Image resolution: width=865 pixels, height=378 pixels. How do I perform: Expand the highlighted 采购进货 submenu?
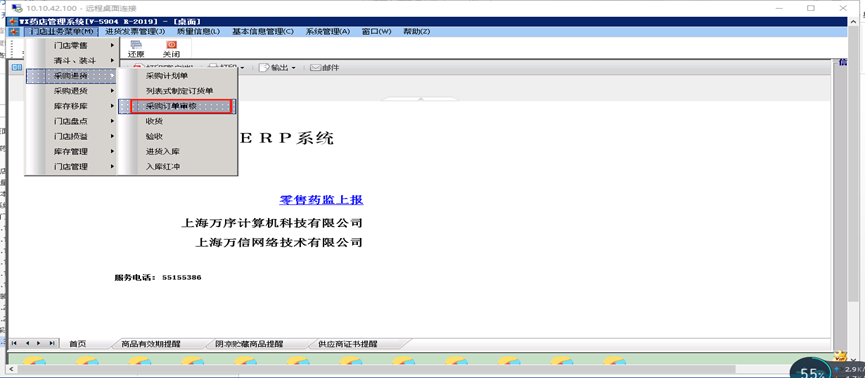tap(72, 76)
